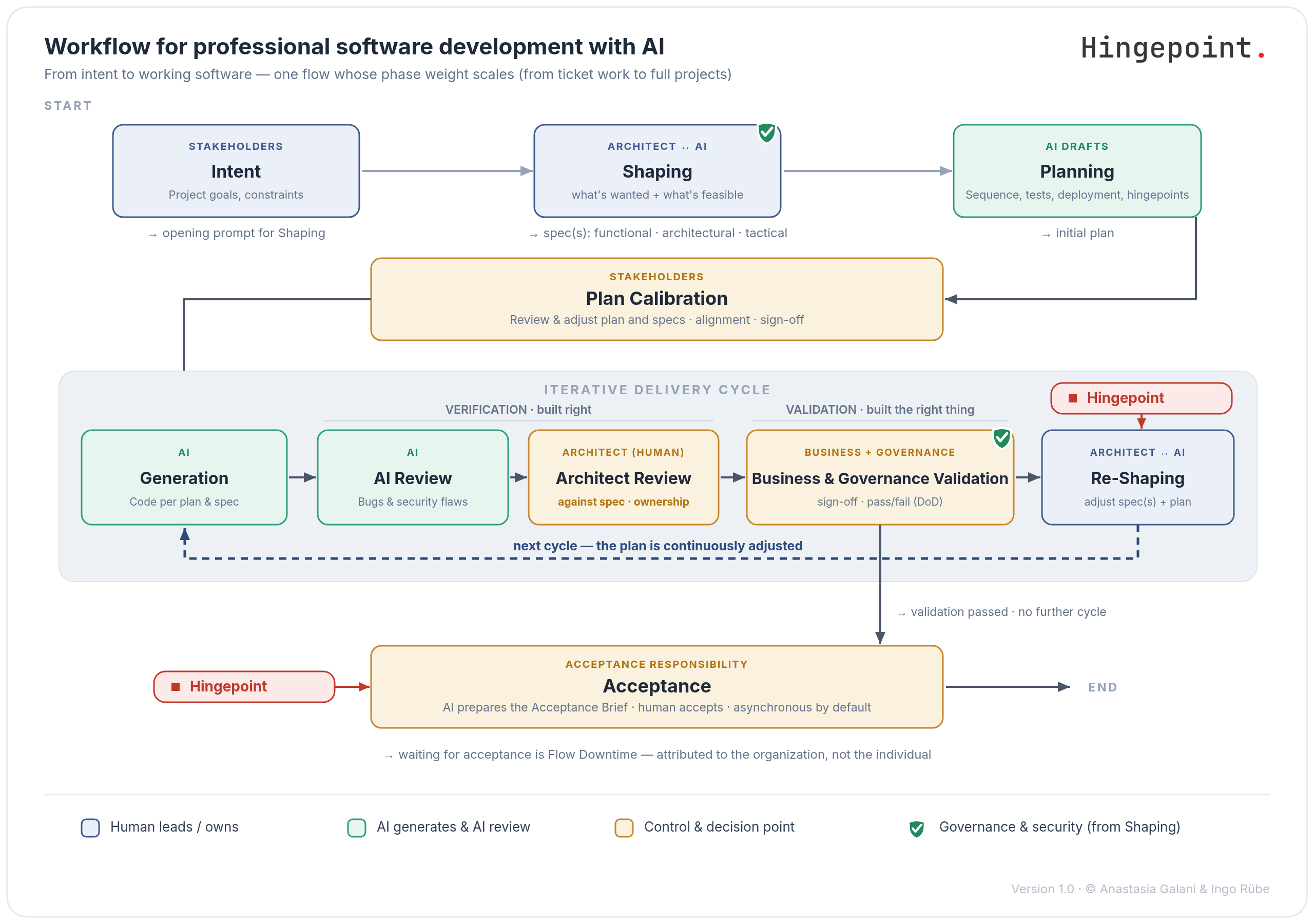Image resolution: width=1314 pixels, height=924 pixels.
Task: Click the red square in the upper Hingepoint badge
Action: tap(1072, 398)
